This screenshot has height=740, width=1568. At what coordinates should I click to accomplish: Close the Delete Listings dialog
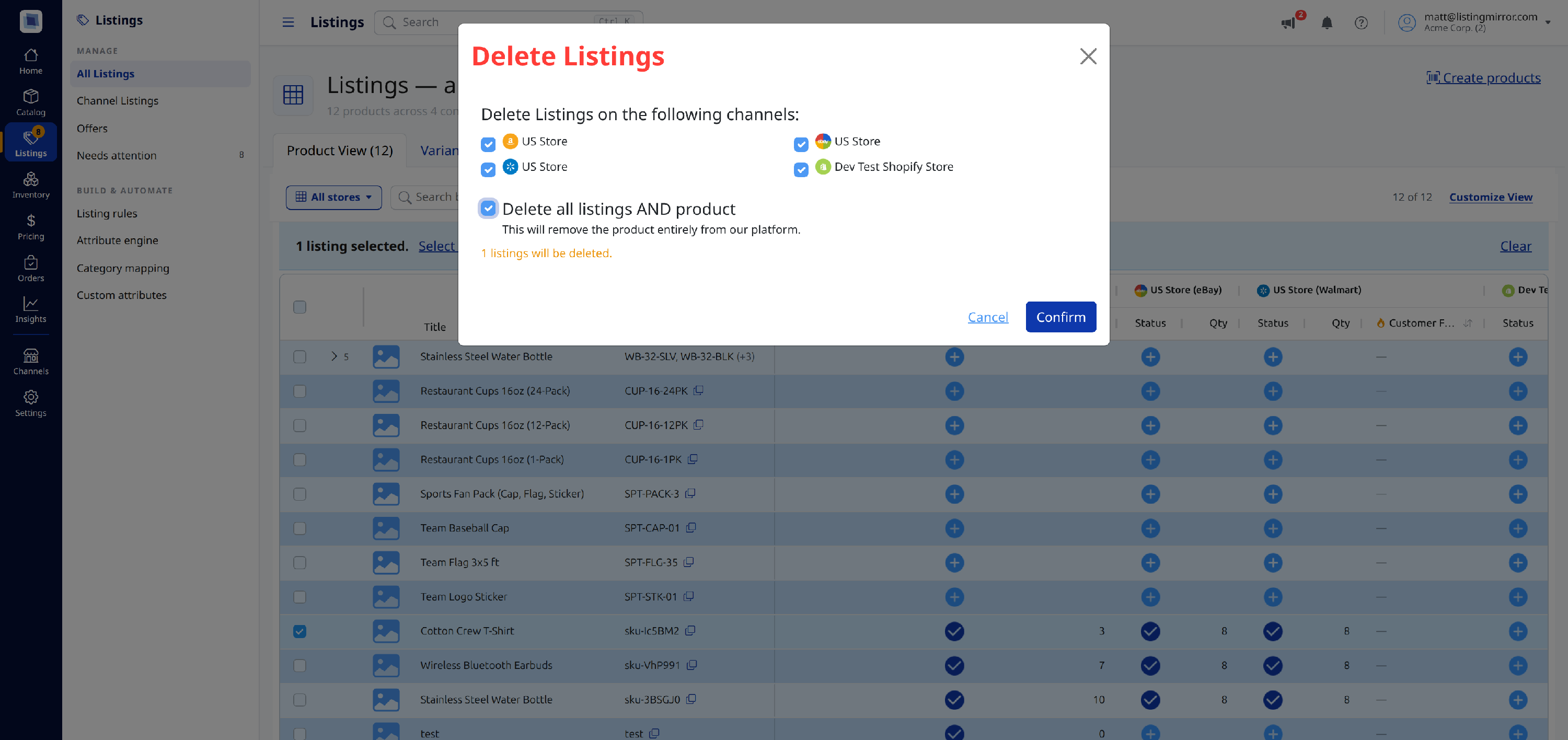(1088, 56)
